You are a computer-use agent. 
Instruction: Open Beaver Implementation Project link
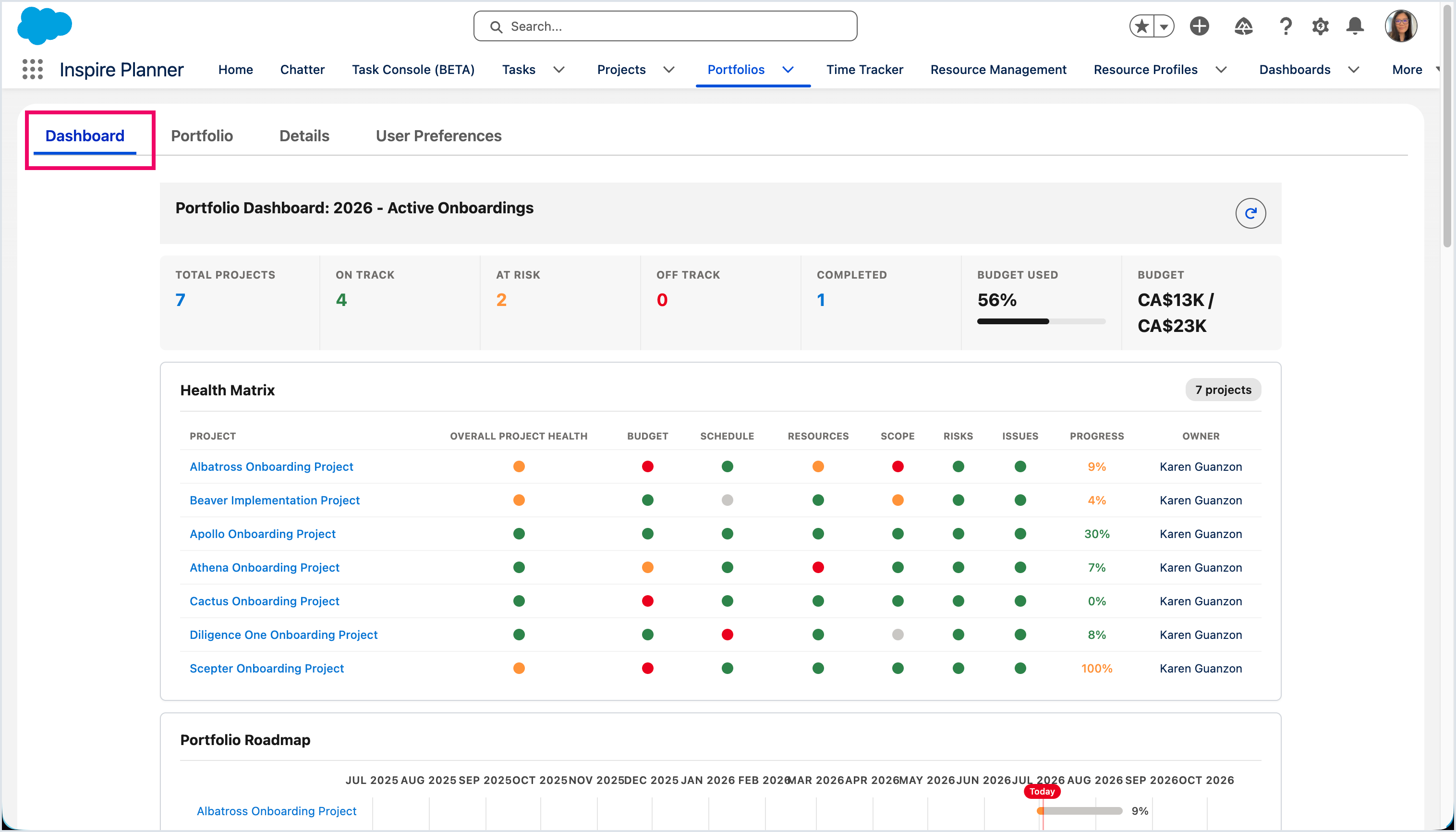pyautogui.click(x=274, y=501)
